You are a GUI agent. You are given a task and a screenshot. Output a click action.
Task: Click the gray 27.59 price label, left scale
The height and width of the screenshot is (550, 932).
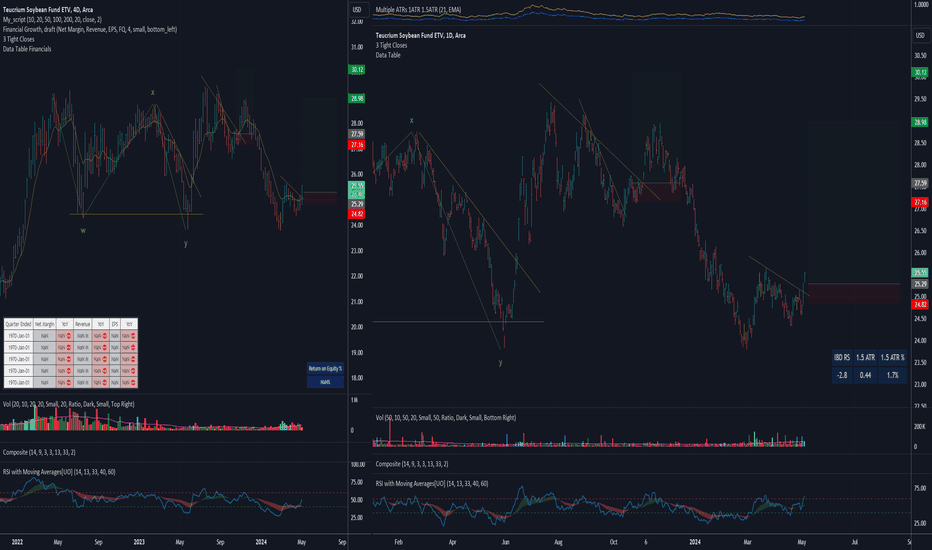pos(357,134)
